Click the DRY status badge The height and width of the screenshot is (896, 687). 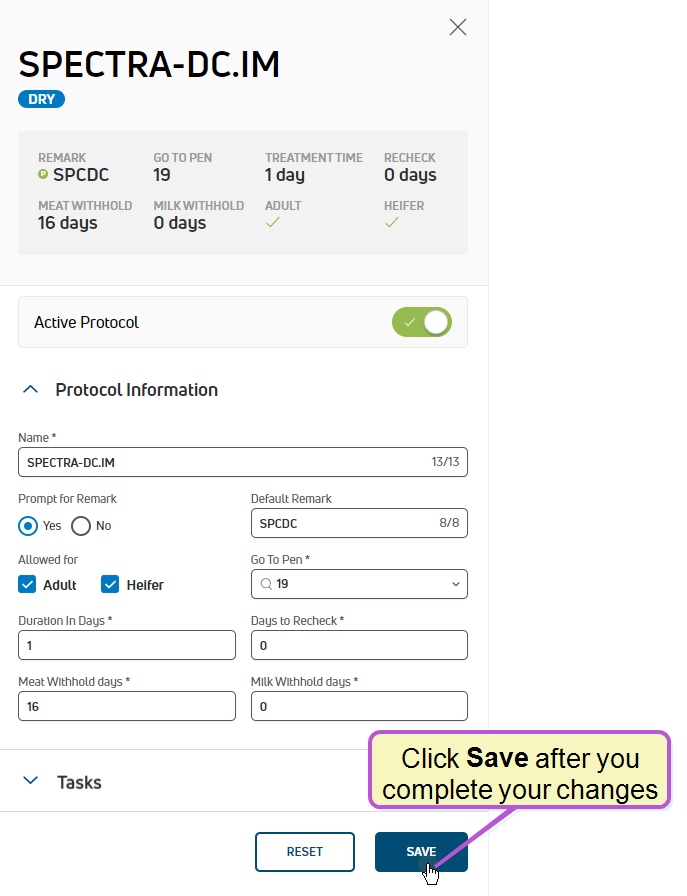coord(42,99)
